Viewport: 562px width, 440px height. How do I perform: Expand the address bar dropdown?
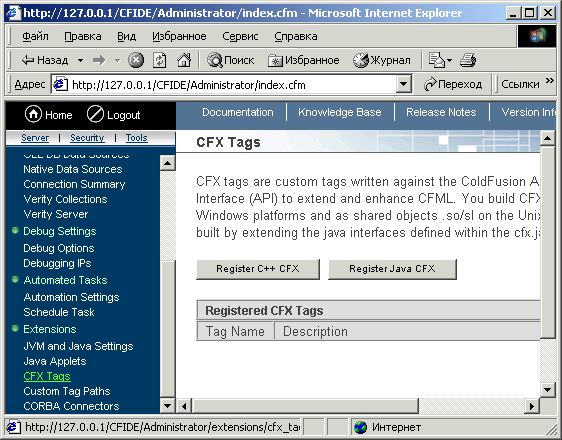click(404, 85)
